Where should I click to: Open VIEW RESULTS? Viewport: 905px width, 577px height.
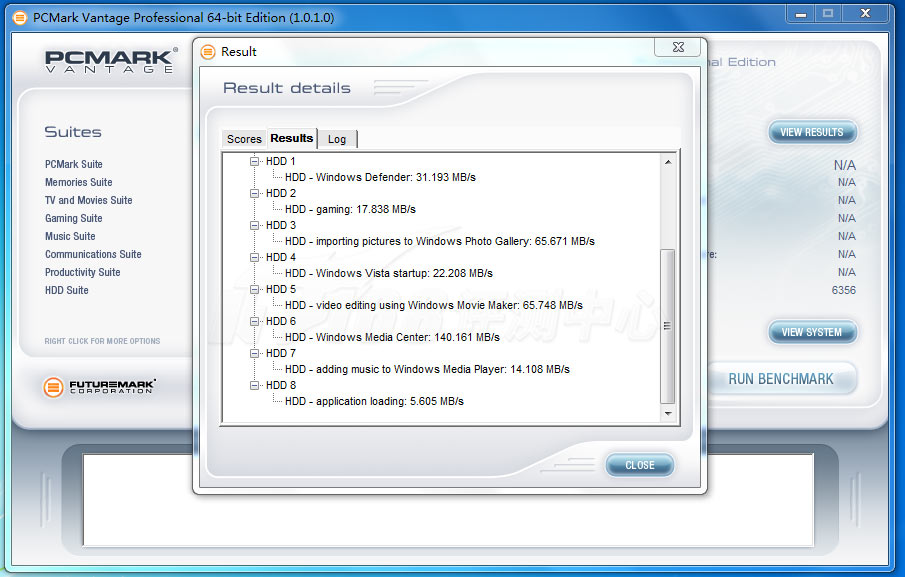coord(811,132)
